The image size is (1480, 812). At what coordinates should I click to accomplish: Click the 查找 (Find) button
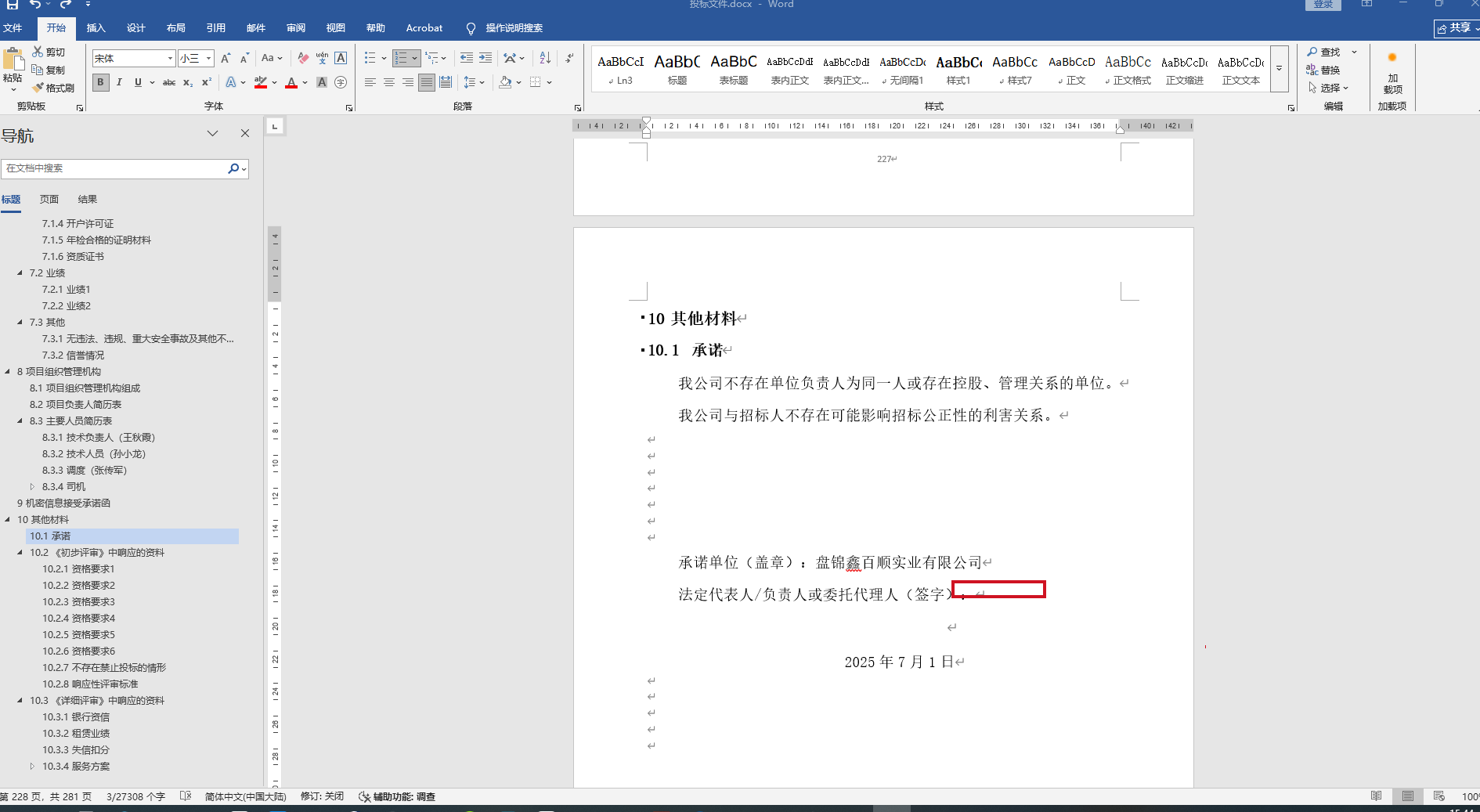pyautogui.click(x=1323, y=52)
